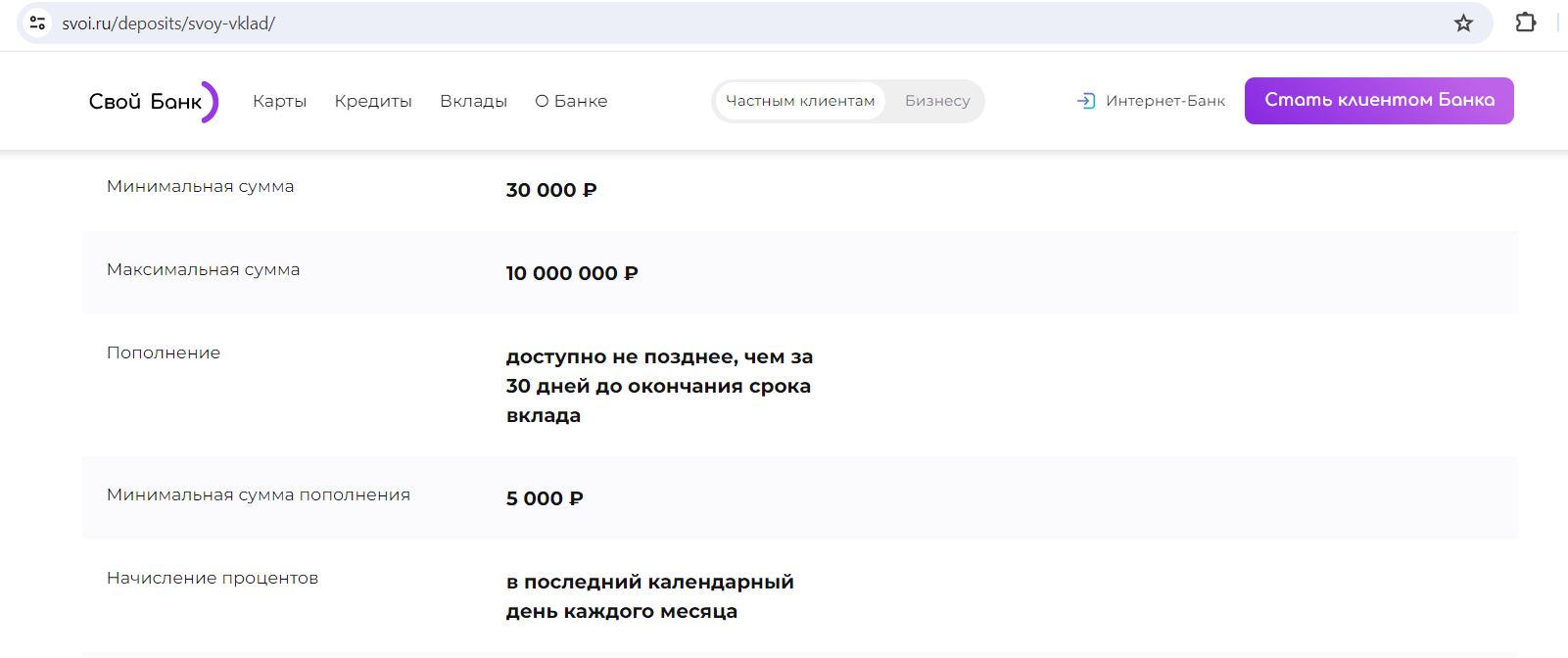1568x658 pixels.
Task: Click the Начисление процентов label
Action: tap(213, 578)
